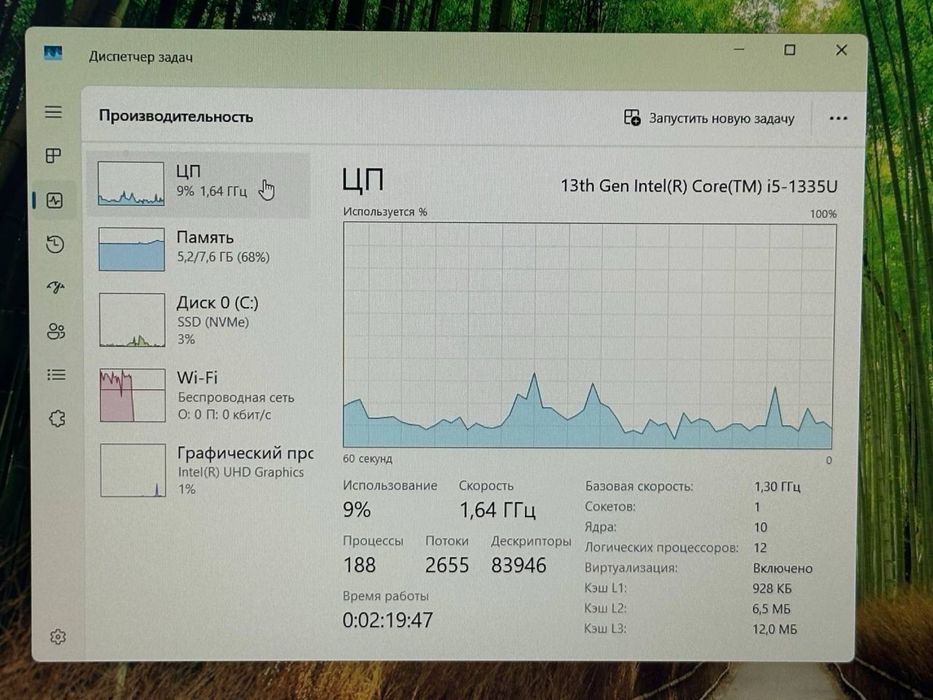
Task: Click the CPU mini graph thumbnail
Action: 131,184
